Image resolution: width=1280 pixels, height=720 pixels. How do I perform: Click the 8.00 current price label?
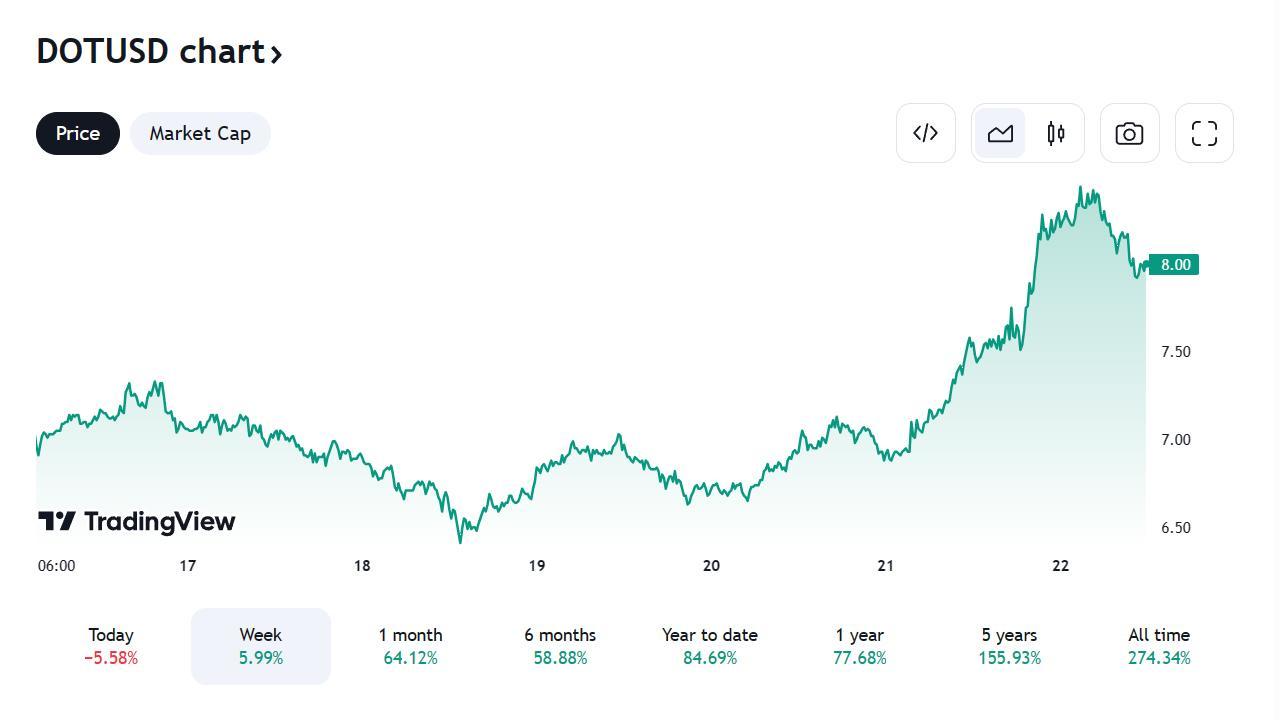coord(1174,265)
